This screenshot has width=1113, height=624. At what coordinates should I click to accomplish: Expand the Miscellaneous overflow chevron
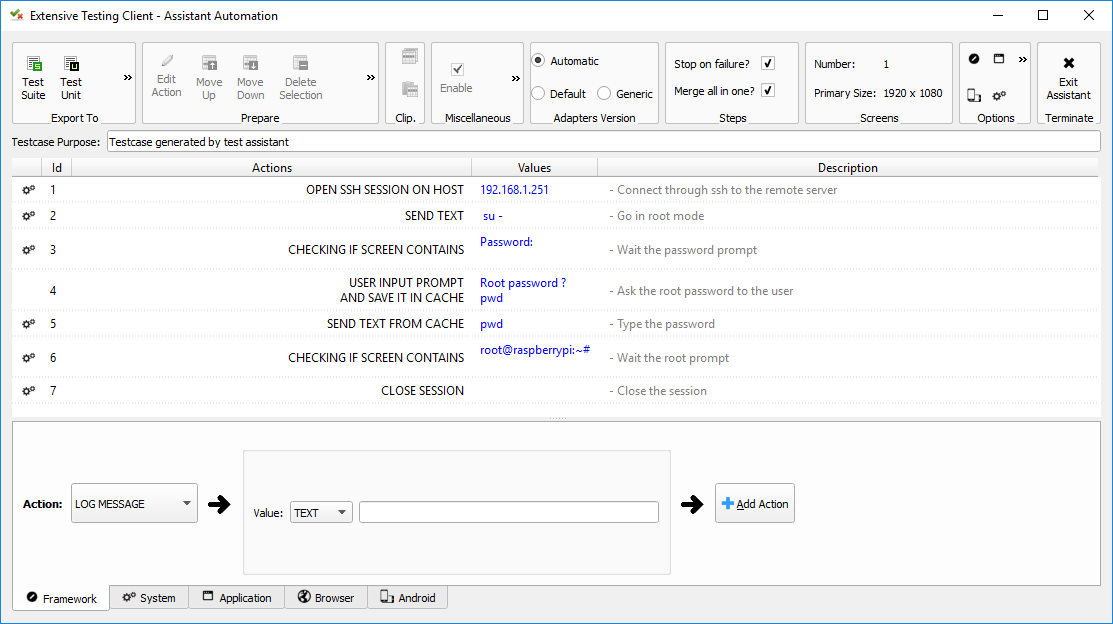[x=515, y=78]
